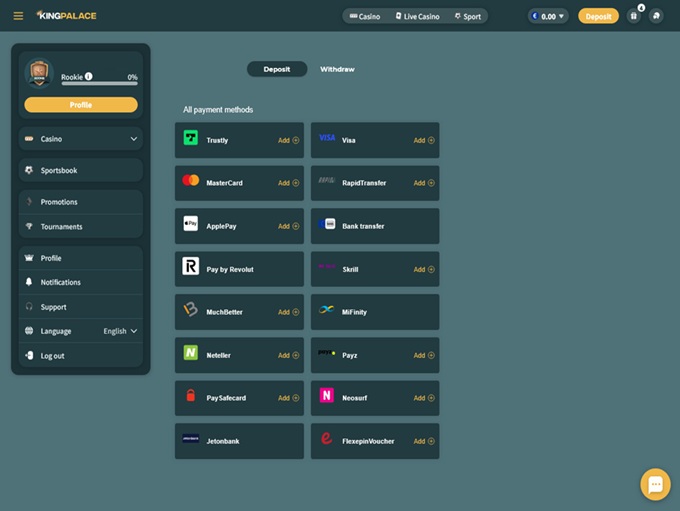Click Log out in sidebar
This screenshot has height=511, width=680.
(x=52, y=356)
